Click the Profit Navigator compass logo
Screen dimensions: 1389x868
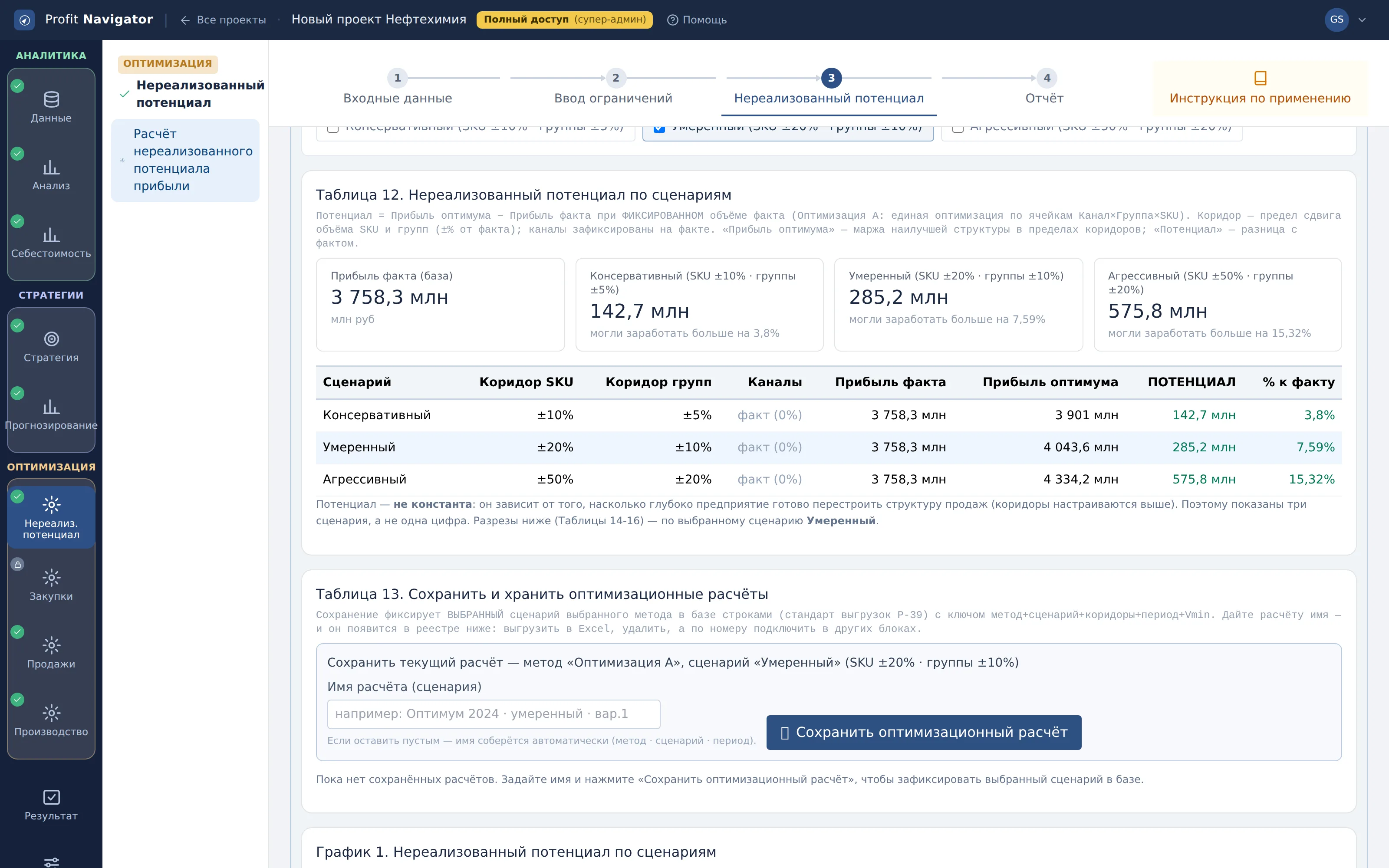pos(24,20)
